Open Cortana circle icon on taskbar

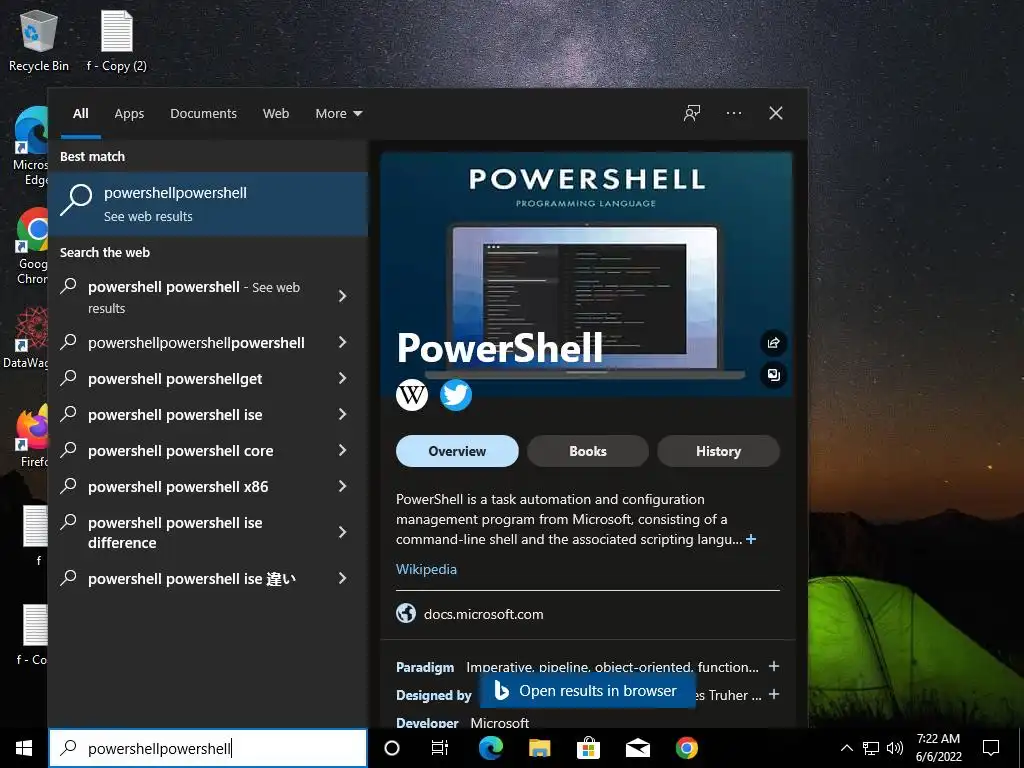(x=392, y=748)
